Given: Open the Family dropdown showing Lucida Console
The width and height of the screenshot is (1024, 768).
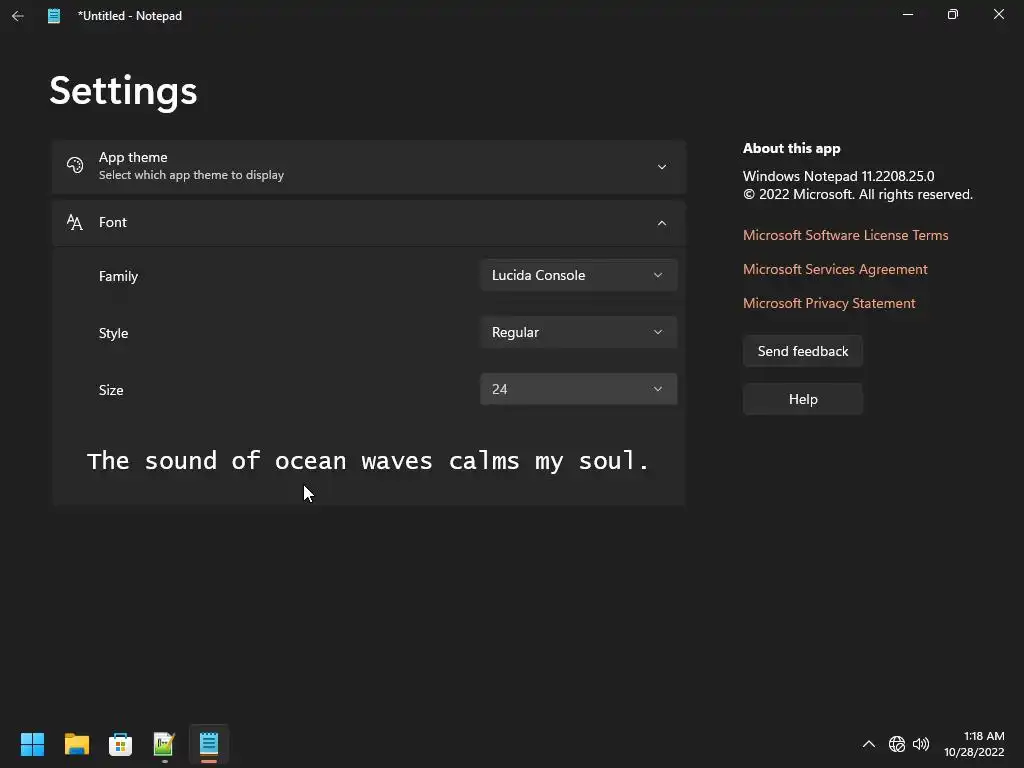Looking at the screenshot, I should click(x=579, y=276).
